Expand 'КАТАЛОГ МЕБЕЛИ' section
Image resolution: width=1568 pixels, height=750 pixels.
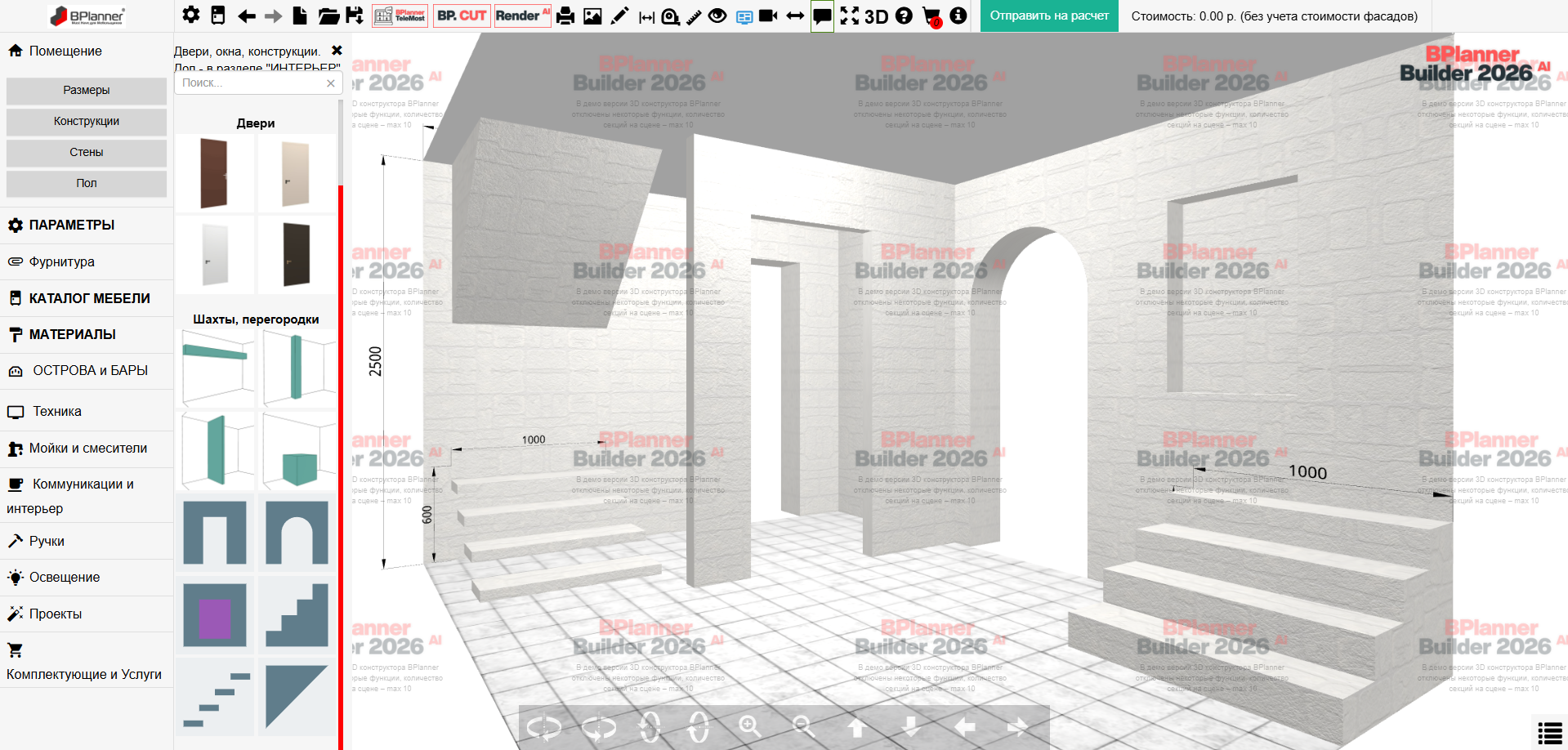pos(87,298)
